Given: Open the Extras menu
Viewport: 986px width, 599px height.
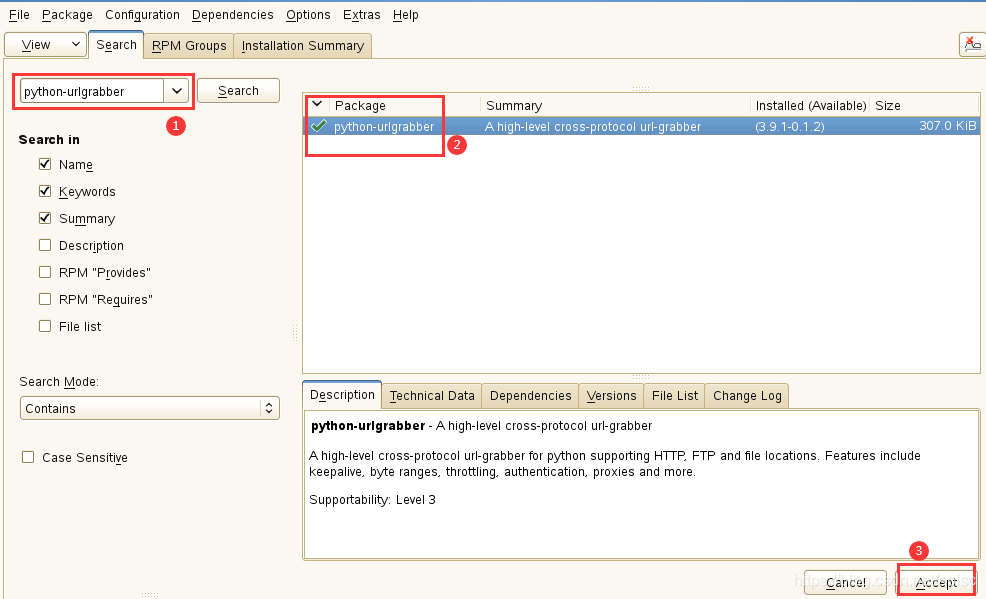Looking at the screenshot, I should click(x=362, y=14).
